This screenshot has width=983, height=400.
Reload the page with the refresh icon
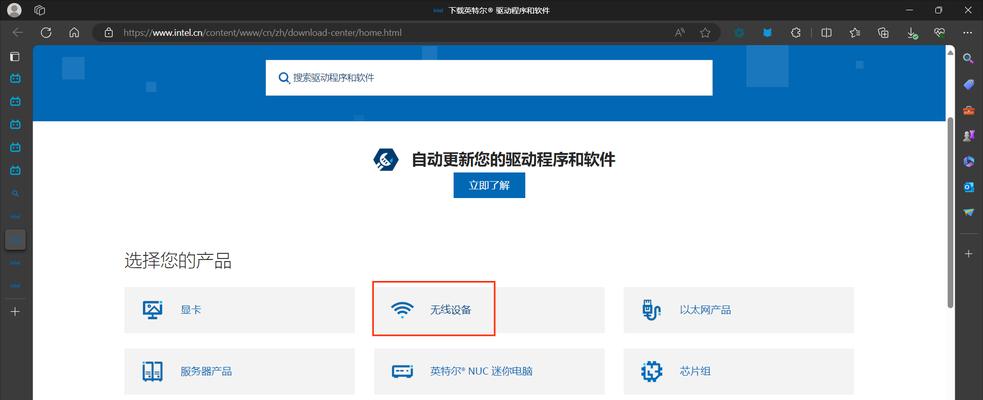(x=46, y=33)
